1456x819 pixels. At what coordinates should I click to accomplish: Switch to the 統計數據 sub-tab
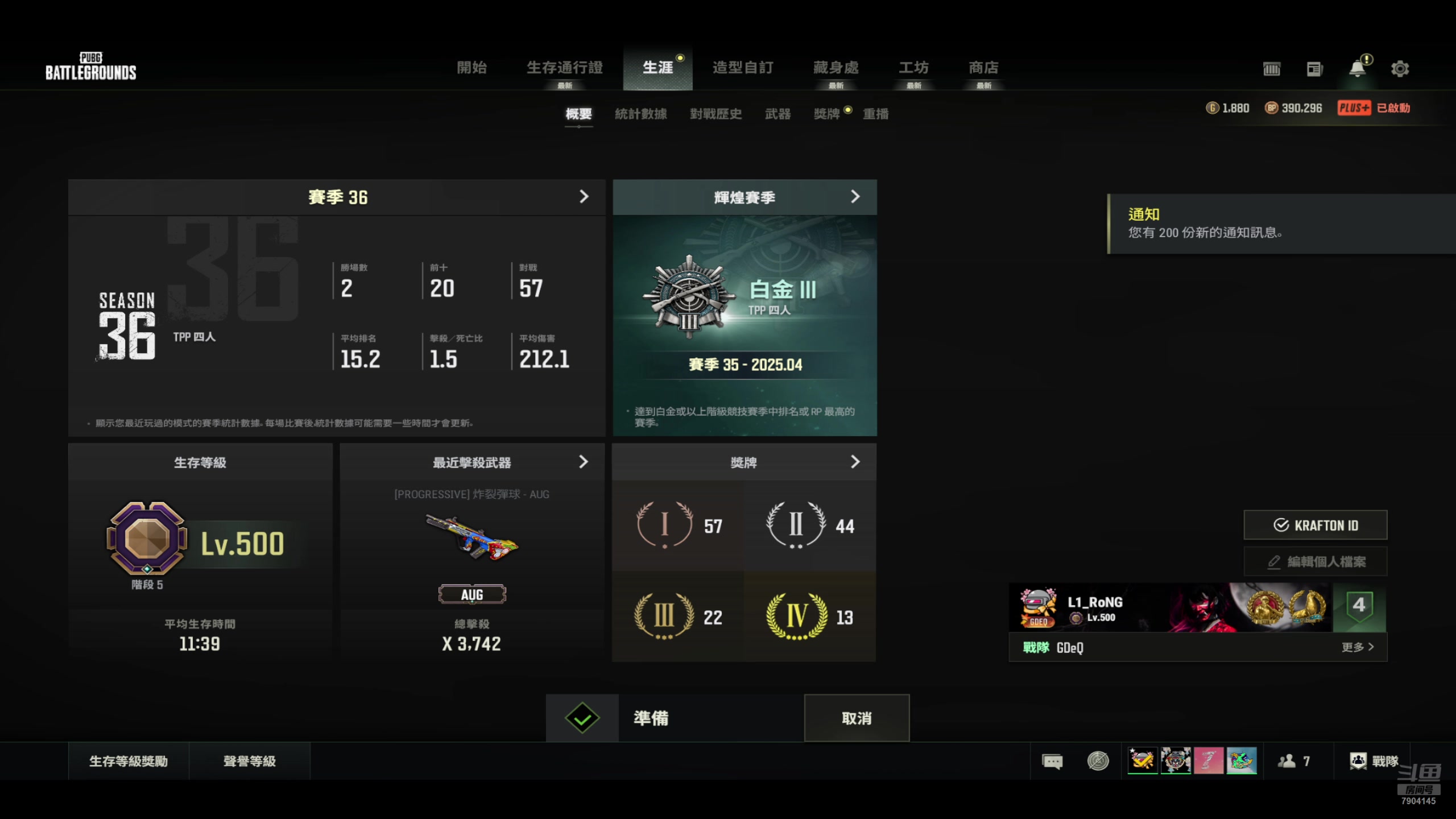(641, 114)
